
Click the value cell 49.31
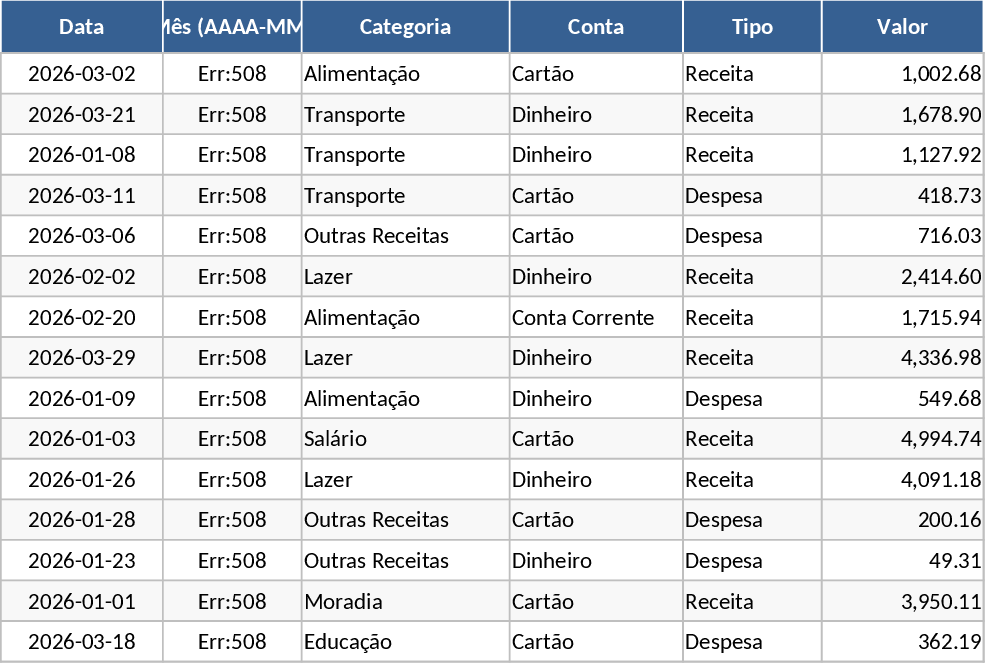tap(954, 561)
